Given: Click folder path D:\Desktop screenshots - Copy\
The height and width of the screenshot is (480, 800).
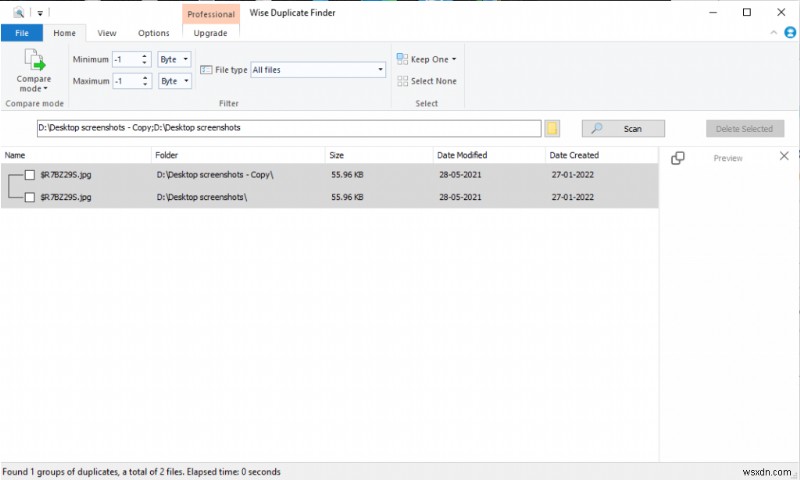Looking at the screenshot, I should pyautogui.click(x=215, y=175).
